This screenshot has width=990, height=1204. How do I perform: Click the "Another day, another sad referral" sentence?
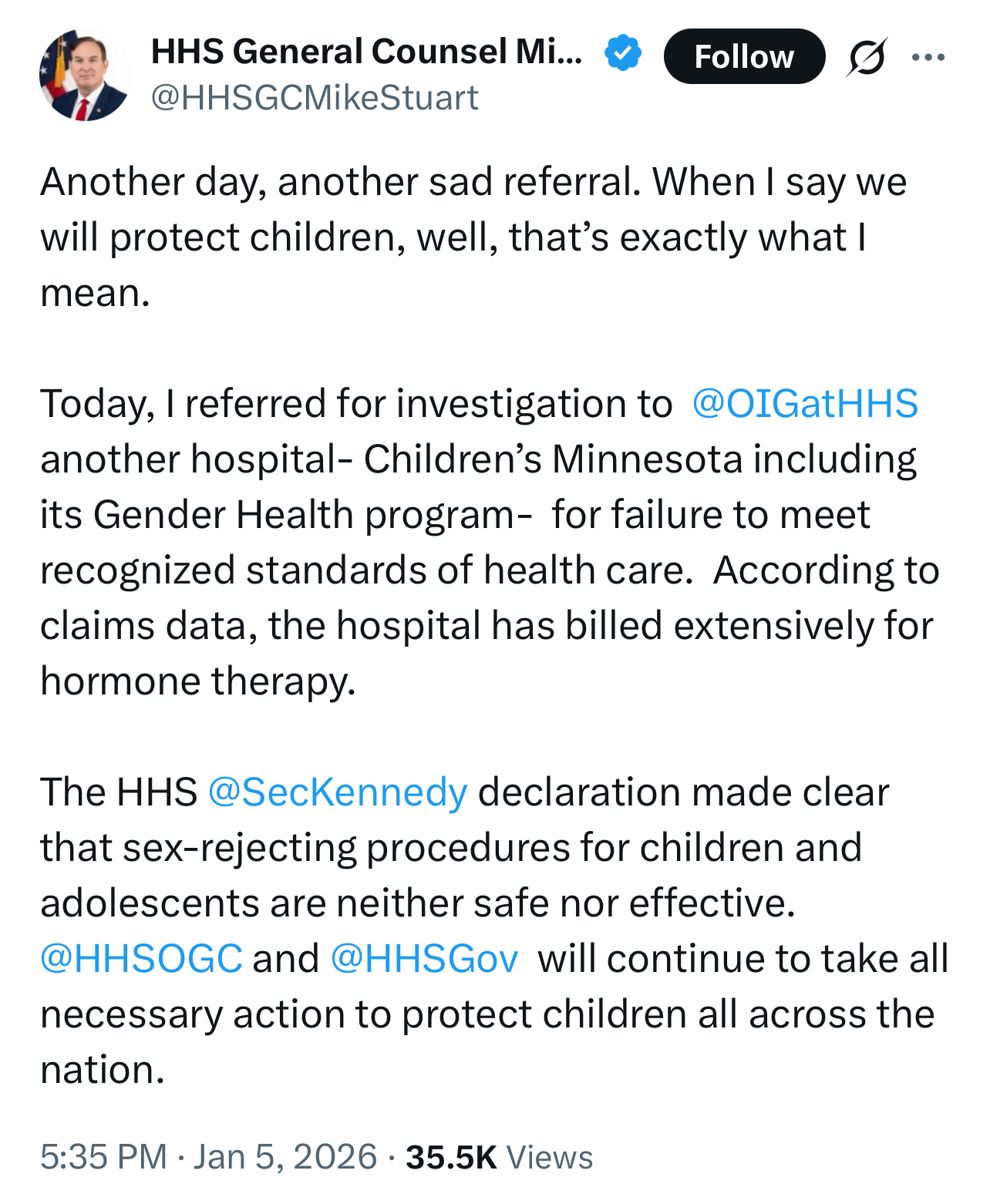339,183
